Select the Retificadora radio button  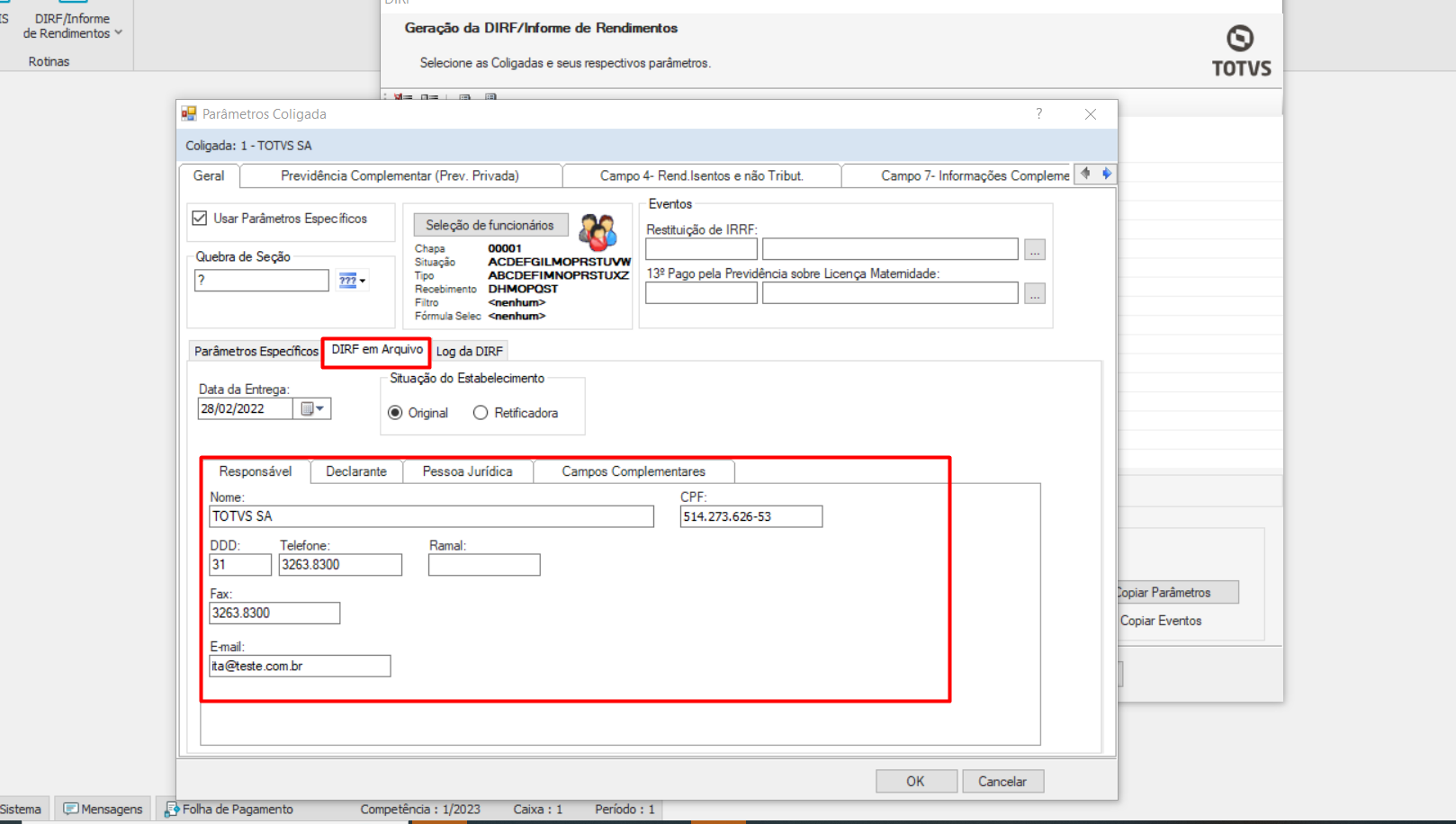[481, 413]
